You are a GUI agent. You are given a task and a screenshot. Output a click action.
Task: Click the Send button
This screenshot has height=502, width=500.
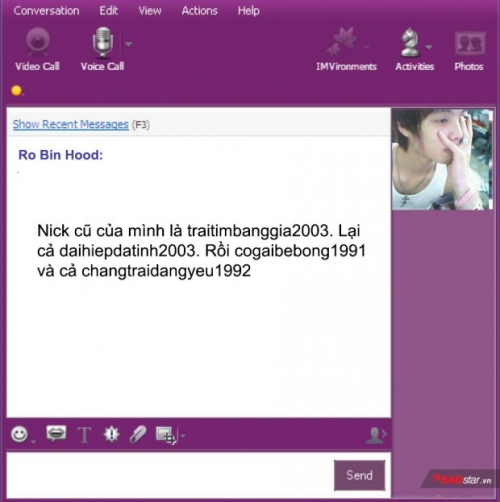[x=359, y=475]
